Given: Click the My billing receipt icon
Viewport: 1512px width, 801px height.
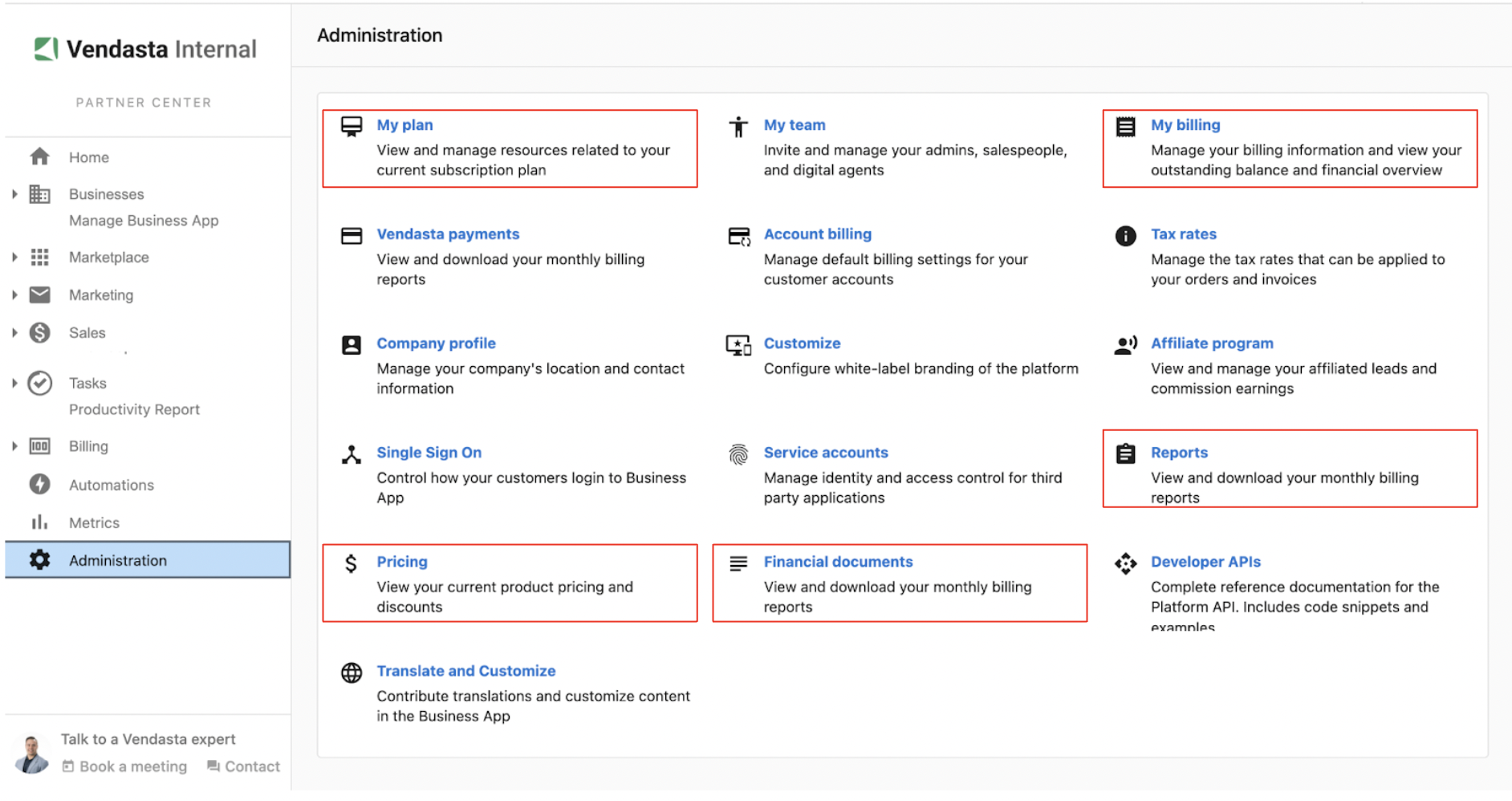Looking at the screenshot, I should tap(1126, 127).
